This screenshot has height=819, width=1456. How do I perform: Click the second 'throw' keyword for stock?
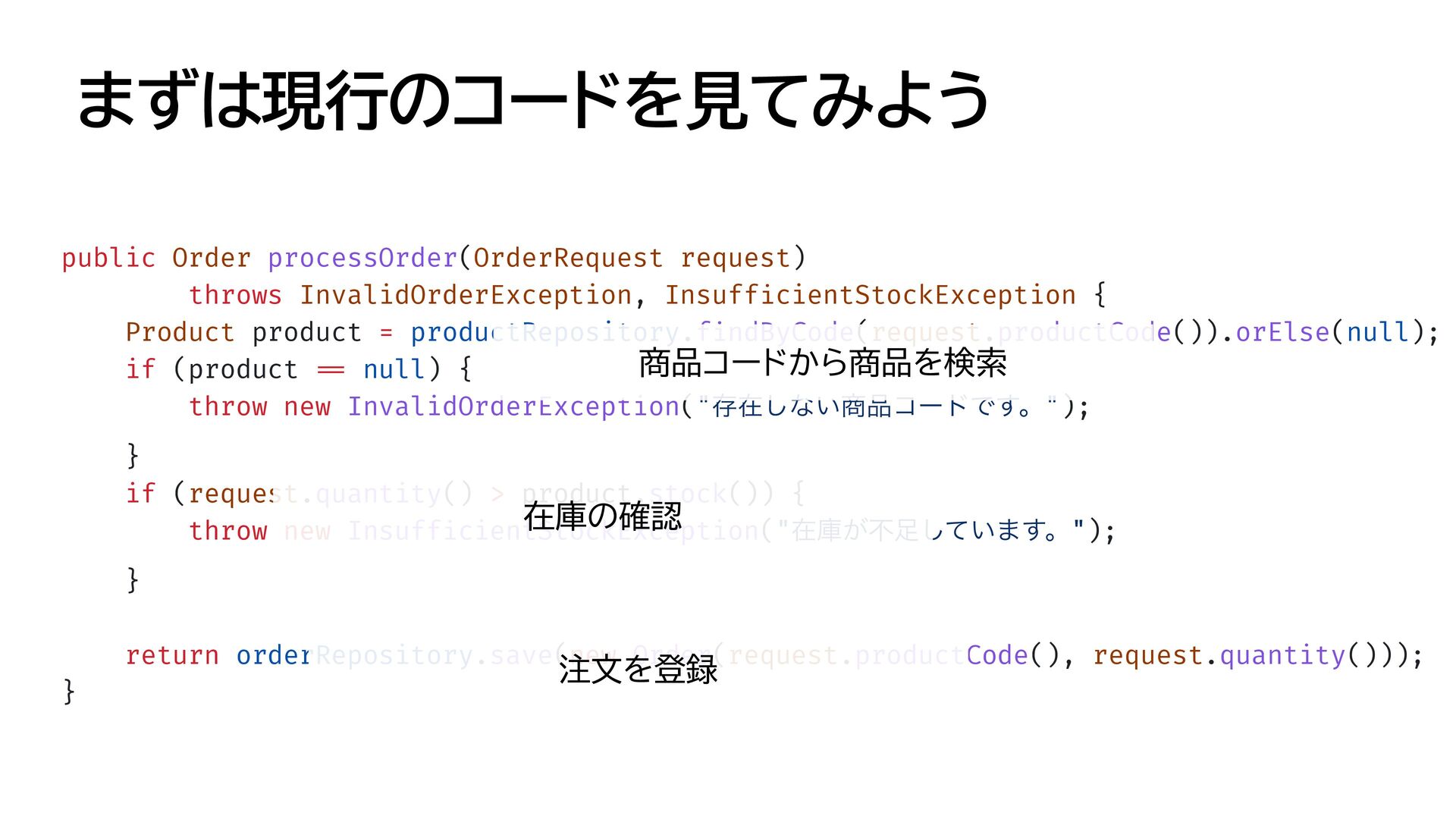(x=227, y=531)
